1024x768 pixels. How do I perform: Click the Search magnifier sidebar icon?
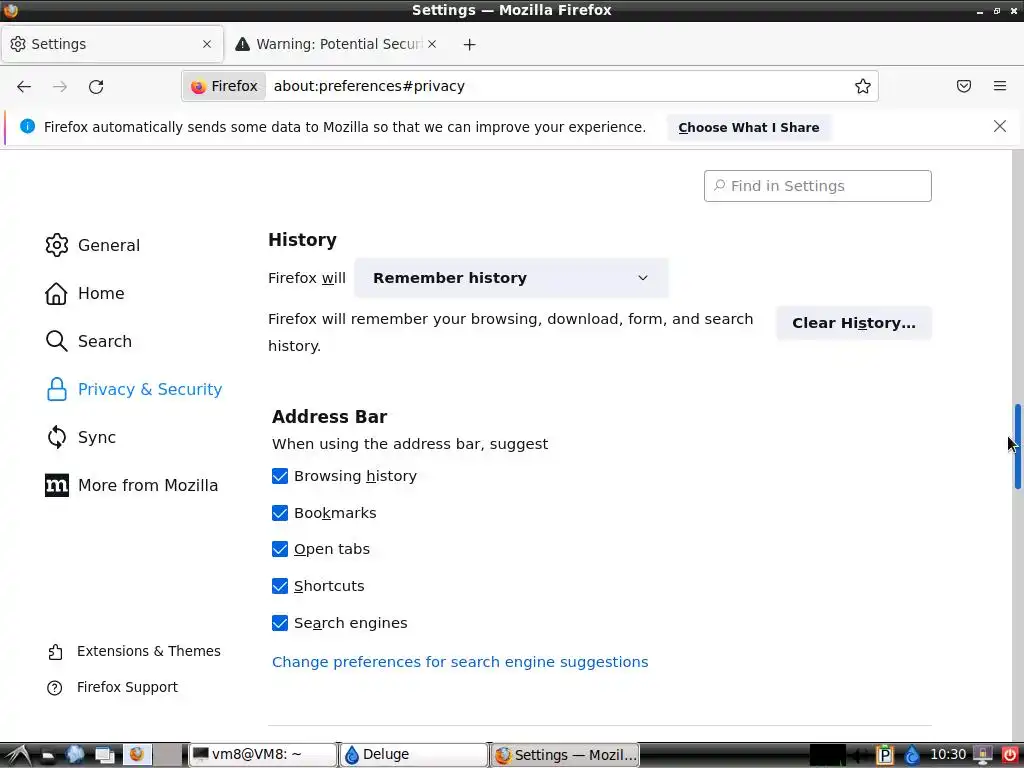tap(57, 341)
